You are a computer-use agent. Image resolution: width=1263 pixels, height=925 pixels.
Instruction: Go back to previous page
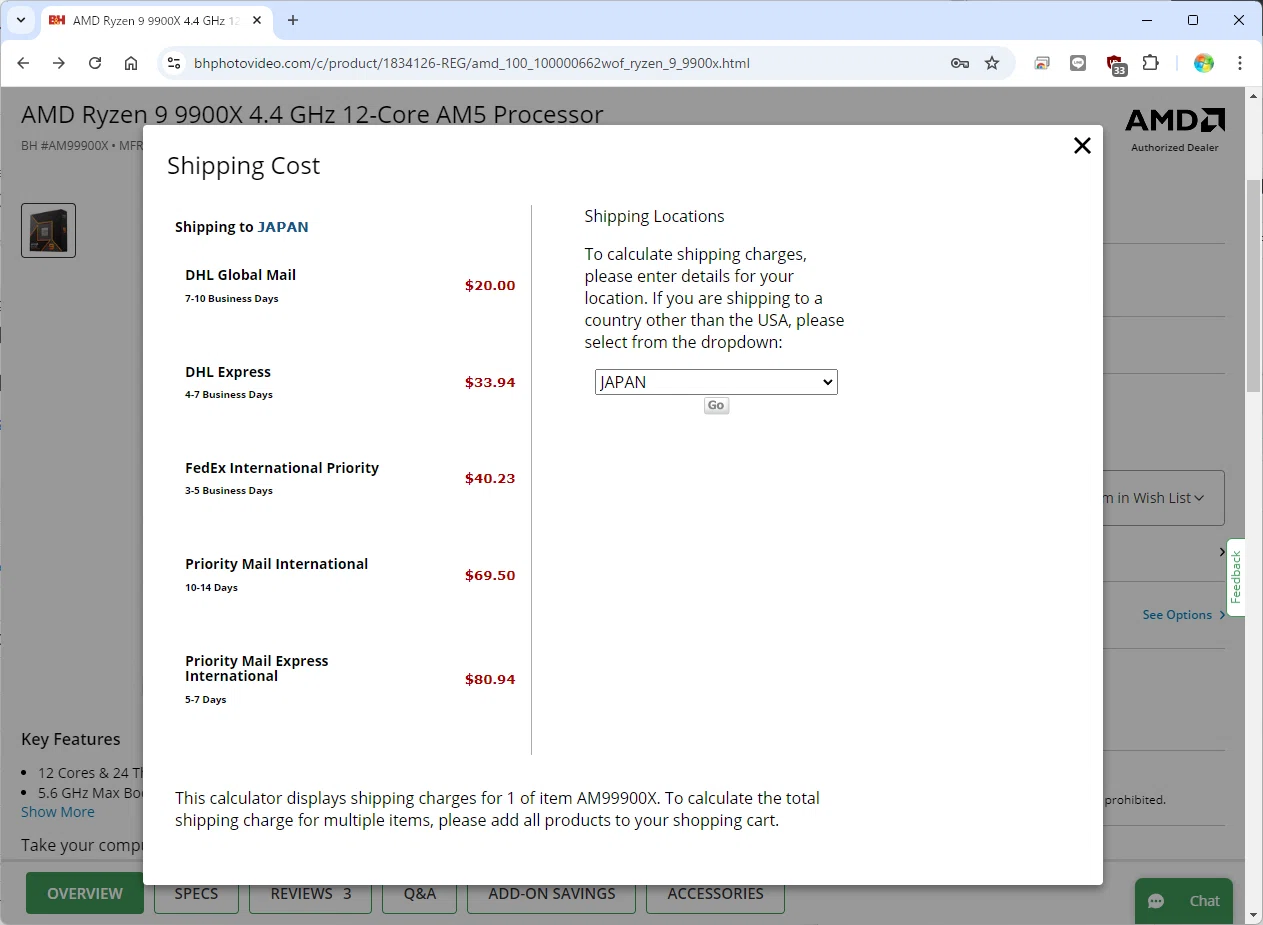coord(24,63)
